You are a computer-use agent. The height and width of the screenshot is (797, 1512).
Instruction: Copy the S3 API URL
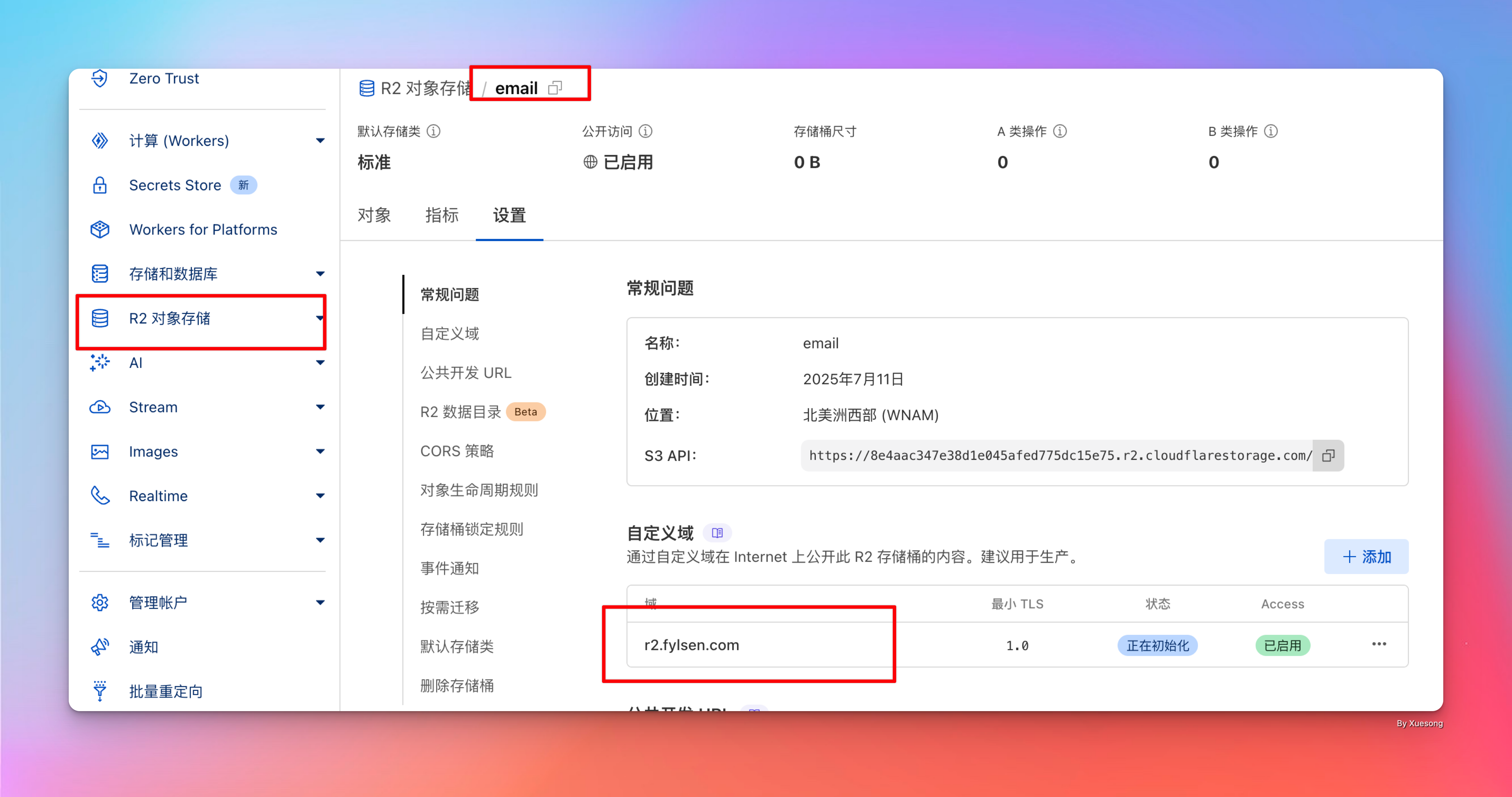point(1328,456)
